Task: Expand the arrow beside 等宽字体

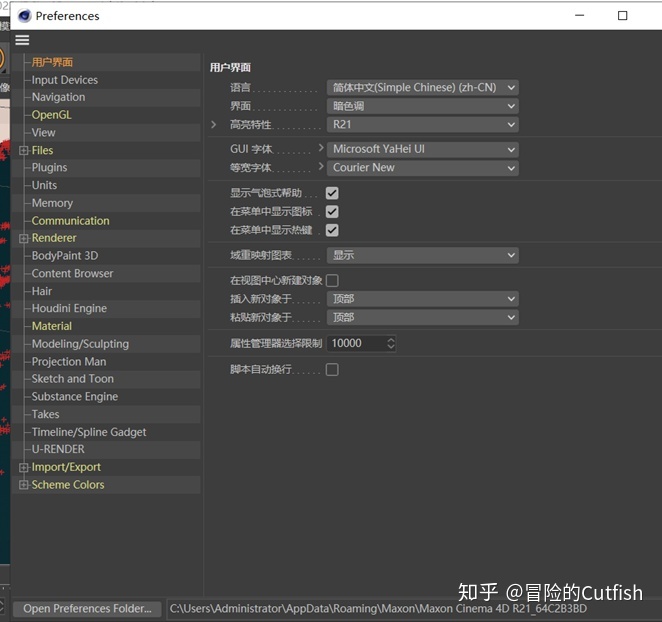Action: click(321, 166)
